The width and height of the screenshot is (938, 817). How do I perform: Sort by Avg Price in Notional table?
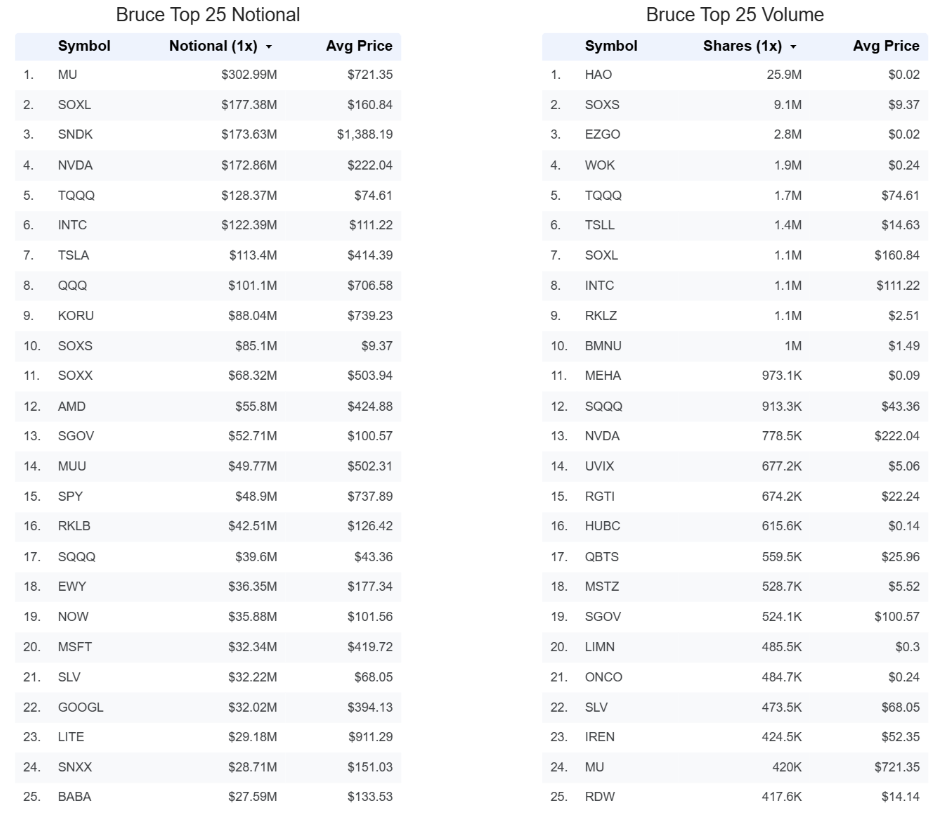(x=359, y=46)
